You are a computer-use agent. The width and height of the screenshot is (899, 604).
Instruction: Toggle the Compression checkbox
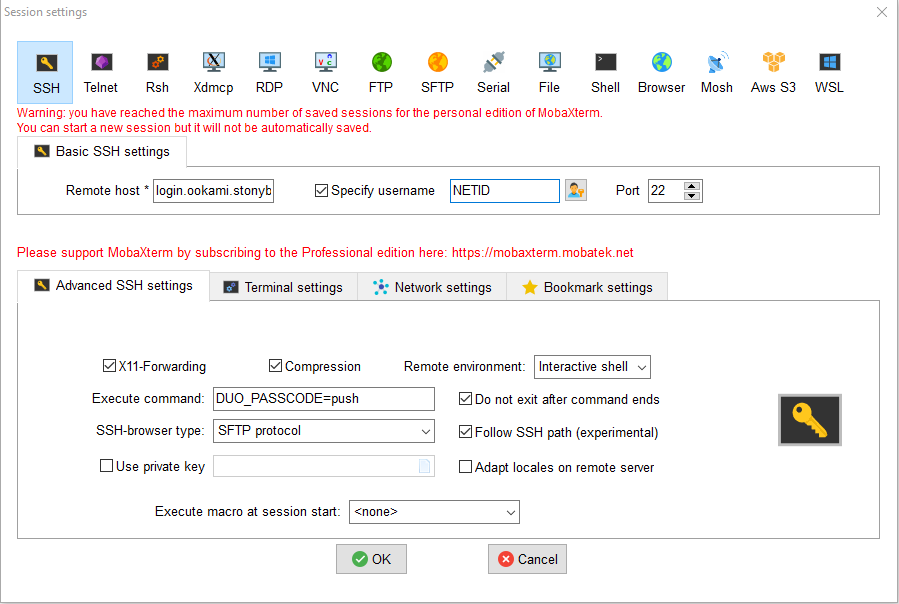pyautogui.click(x=275, y=365)
